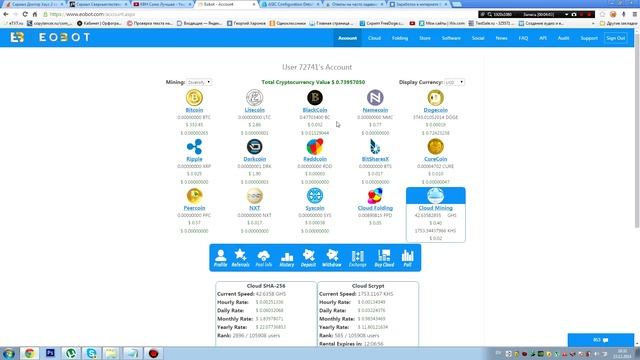640x360 pixels.
Task: Open Pool Info in the blue toolbar
Action: [264, 258]
